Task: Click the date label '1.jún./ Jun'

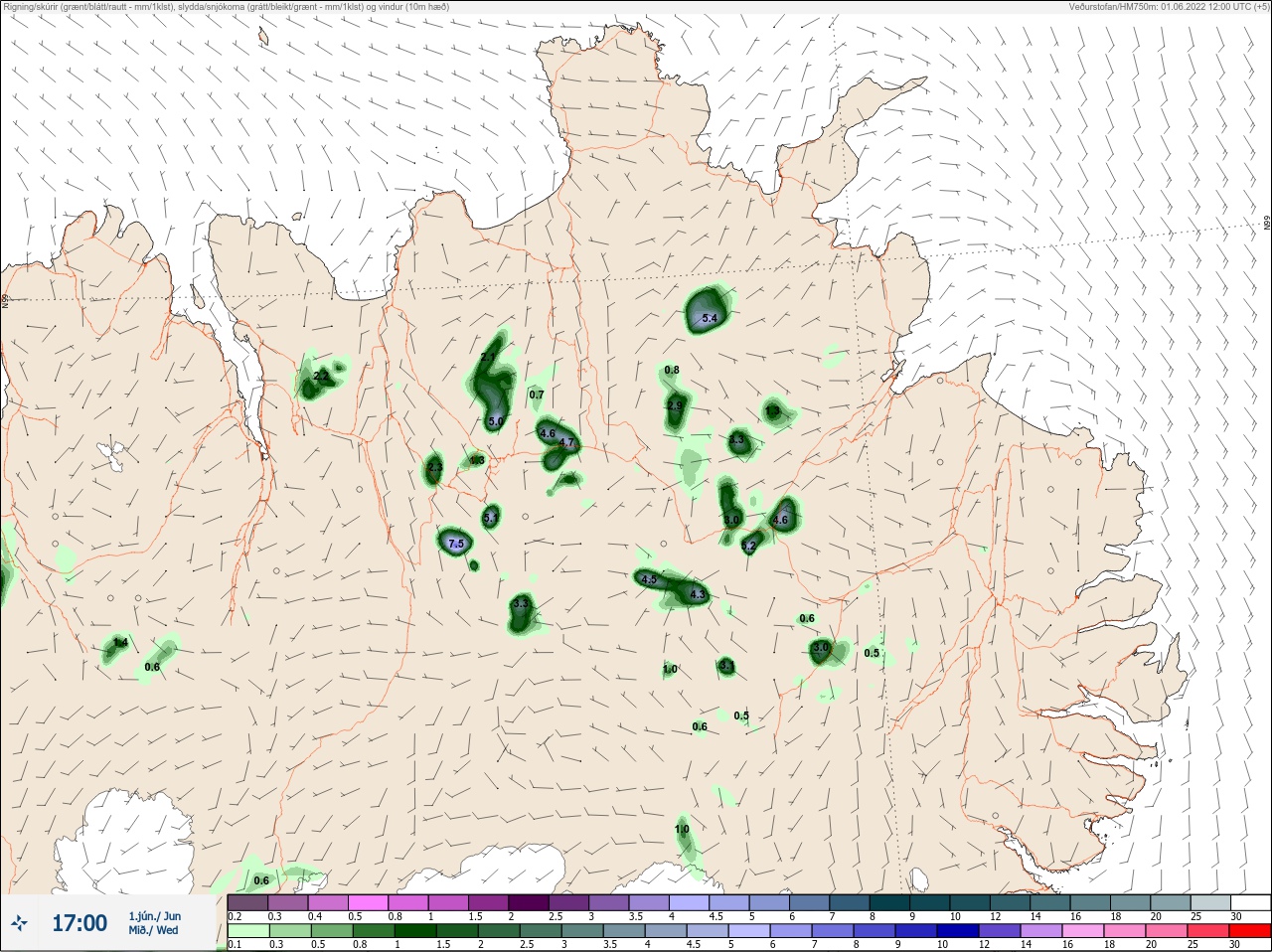Action: point(154,916)
